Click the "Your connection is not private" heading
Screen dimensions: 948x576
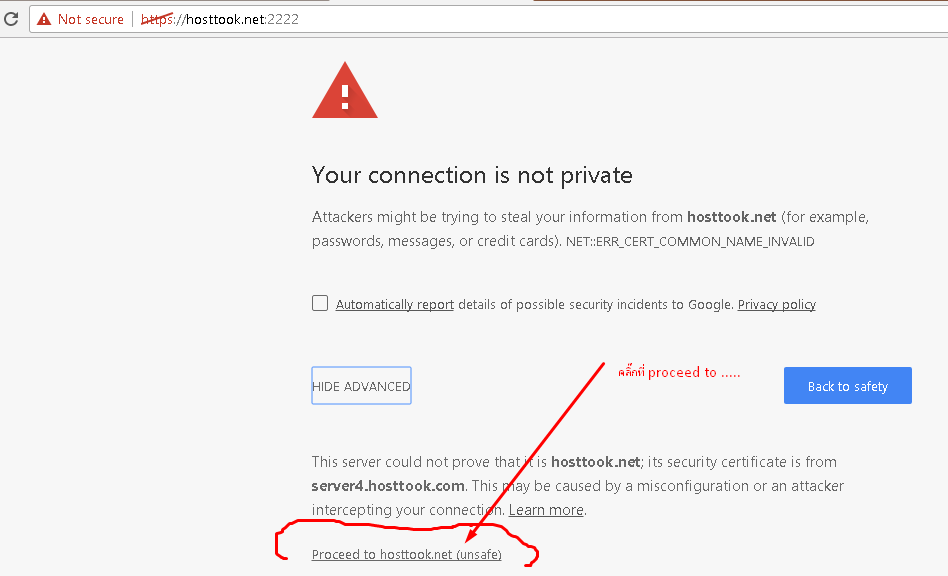coord(472,175)
